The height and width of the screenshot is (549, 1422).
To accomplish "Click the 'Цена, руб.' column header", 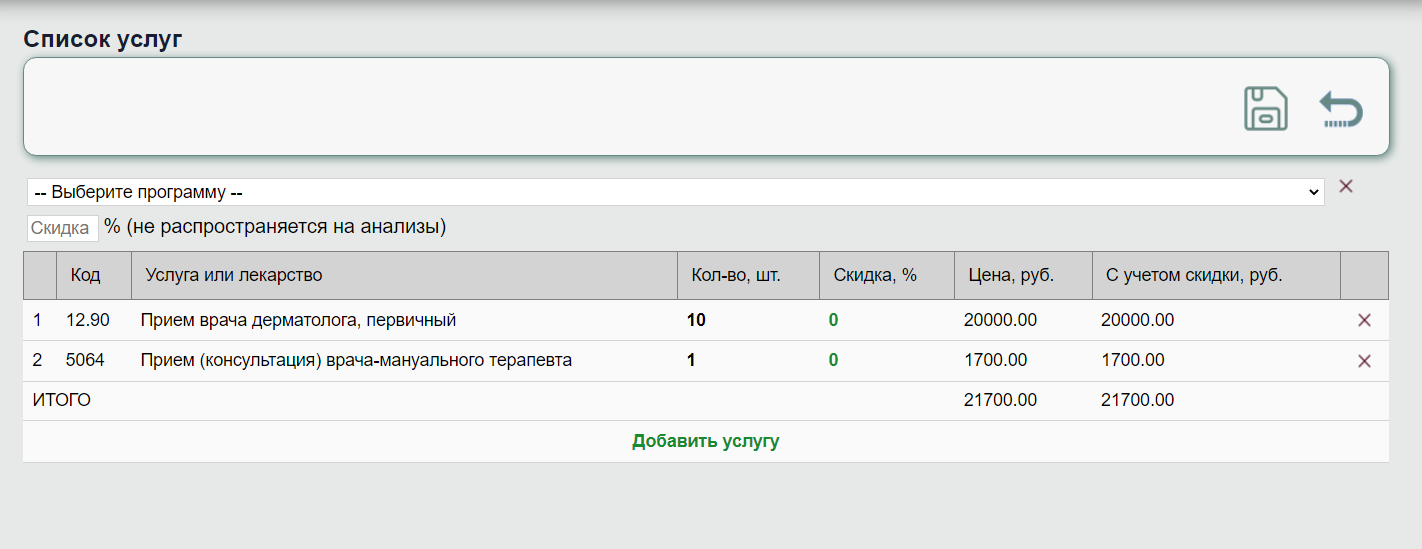I will pyautogui.click(x=1010, y=275).
